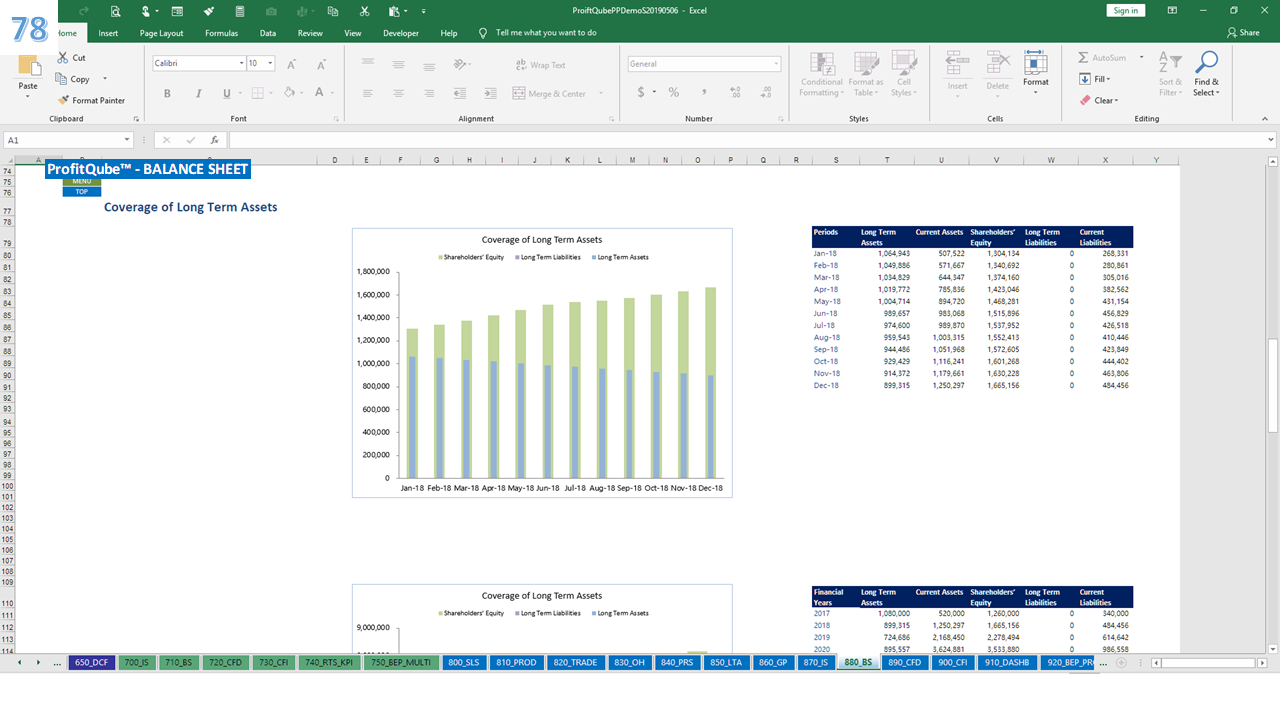Toggle Underline formatting

coord(227,93)
